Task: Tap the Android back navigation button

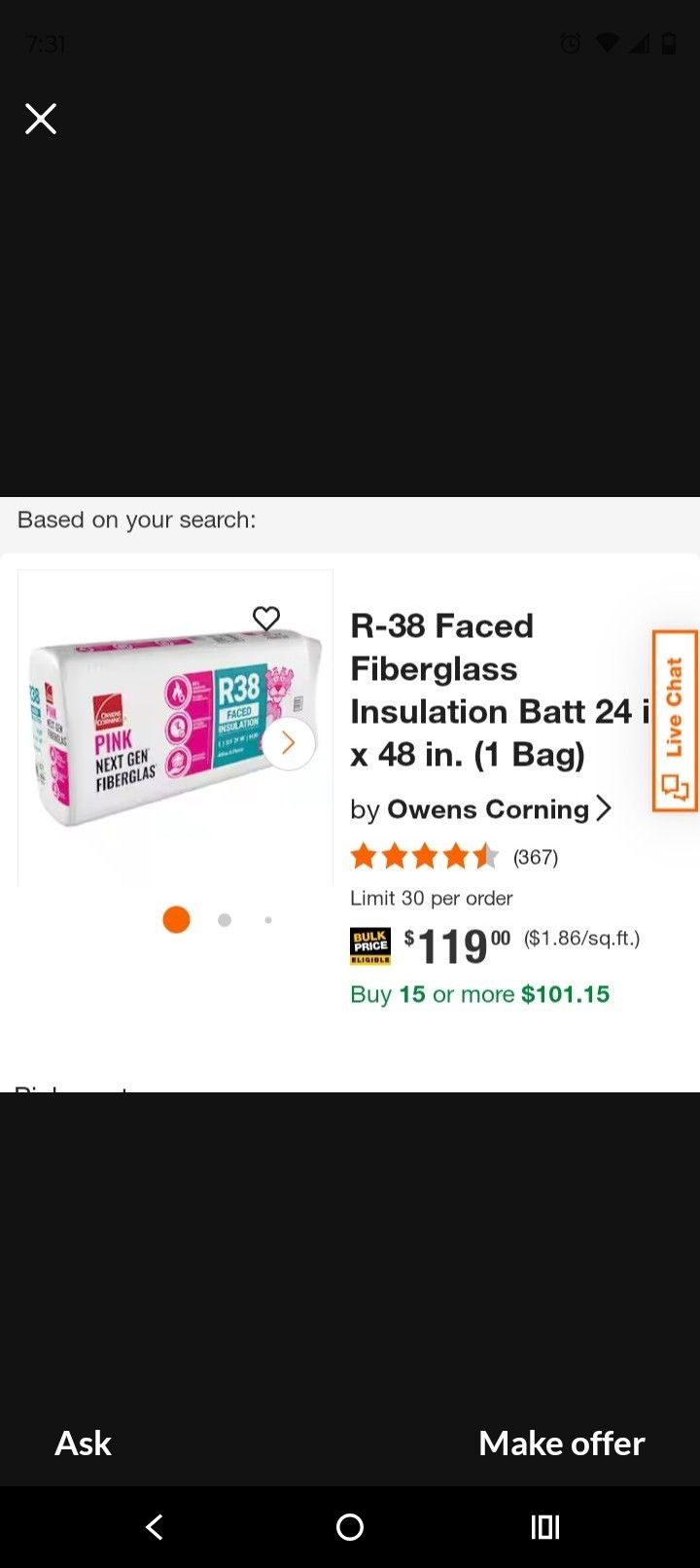Action: coord(155,1527)
